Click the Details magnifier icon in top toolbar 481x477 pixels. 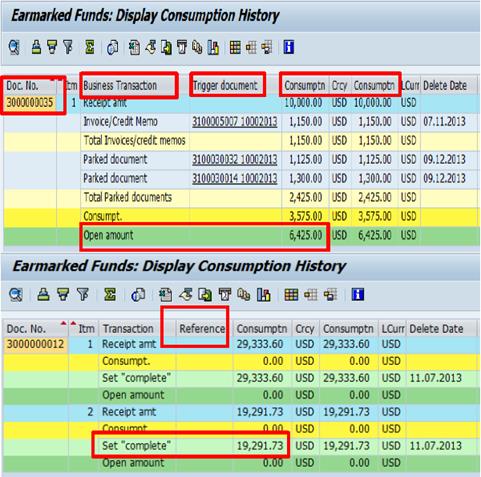coord(14,47)
